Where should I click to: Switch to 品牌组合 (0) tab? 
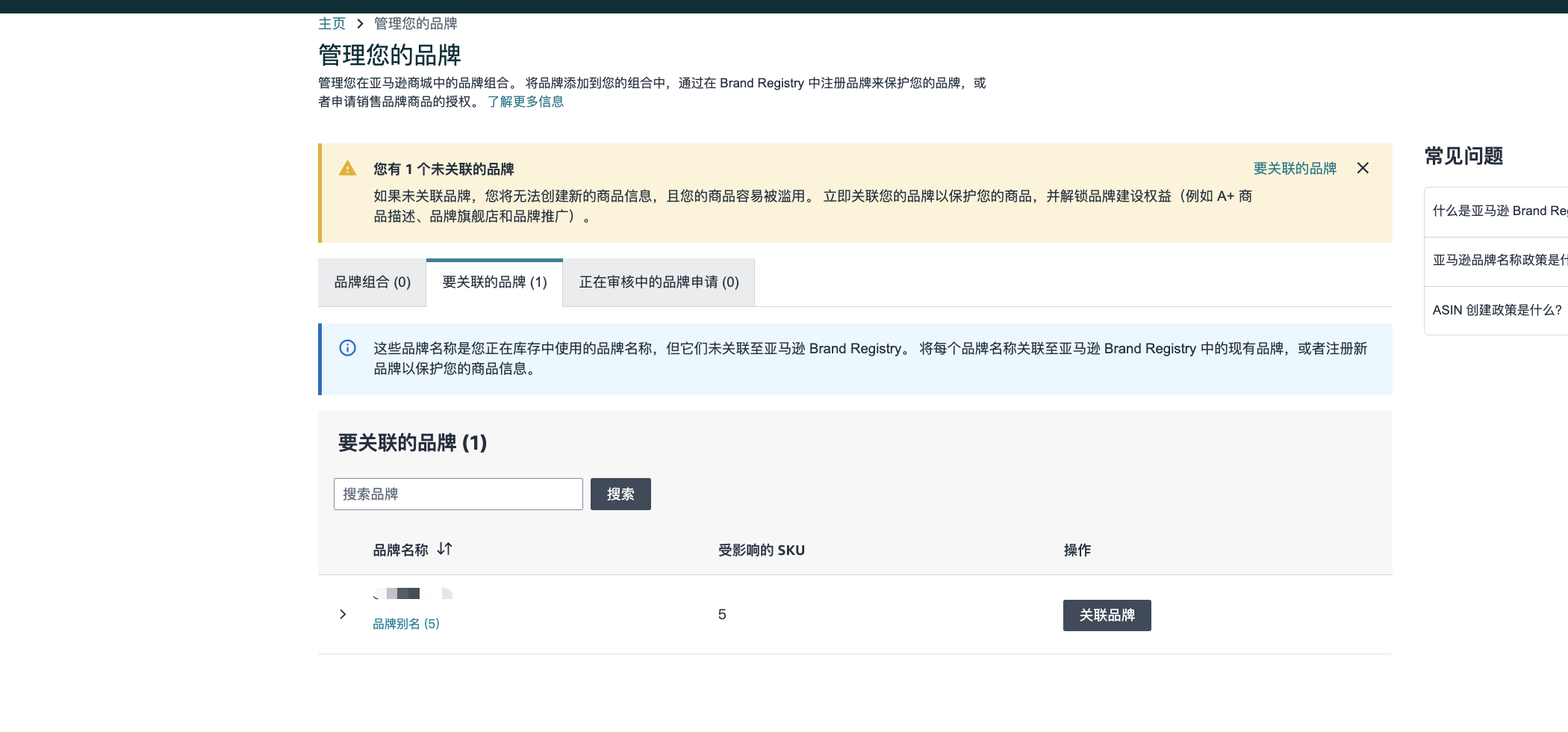tap(372, 282)
